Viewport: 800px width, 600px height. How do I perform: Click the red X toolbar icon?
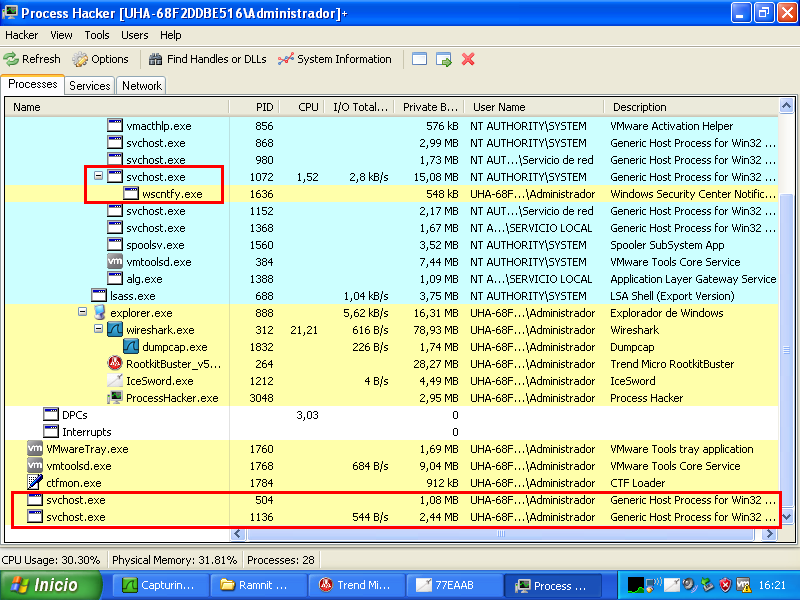point(468,59)
